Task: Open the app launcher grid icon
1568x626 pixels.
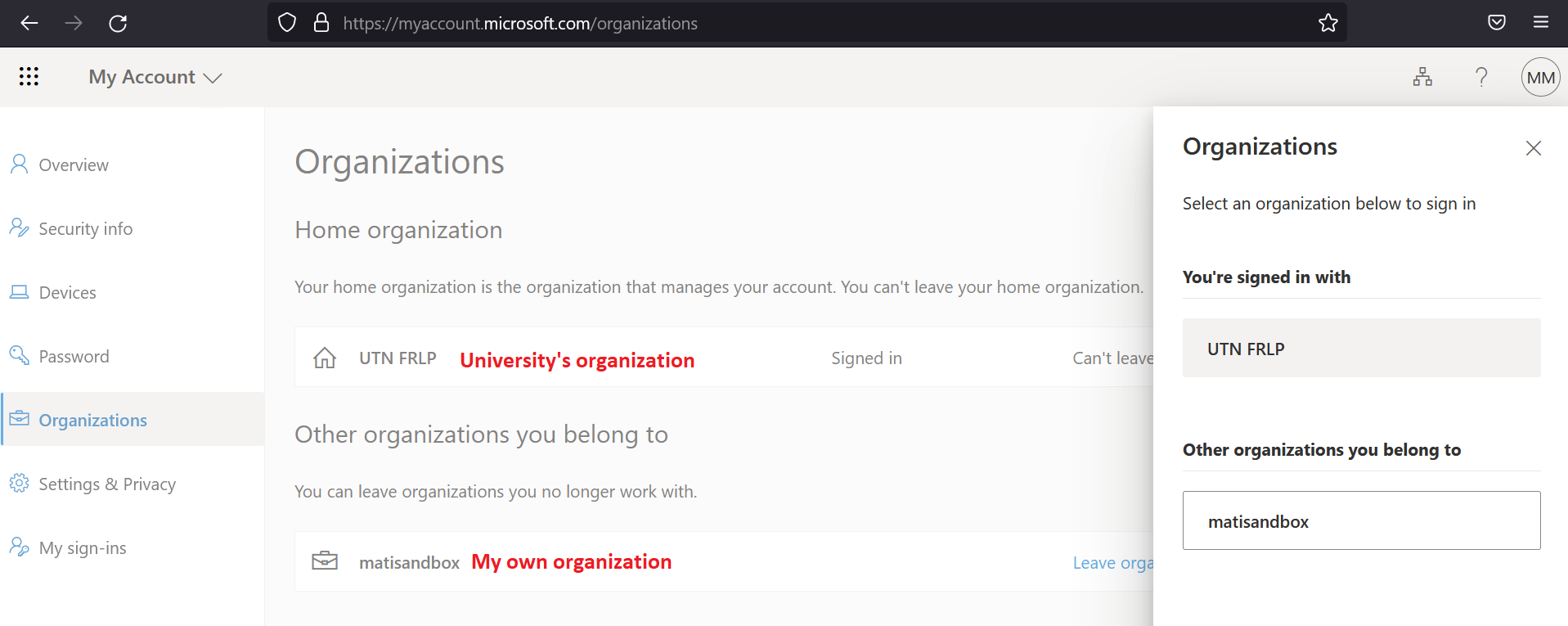Action: pyautogui.click(x=29, y=77)
